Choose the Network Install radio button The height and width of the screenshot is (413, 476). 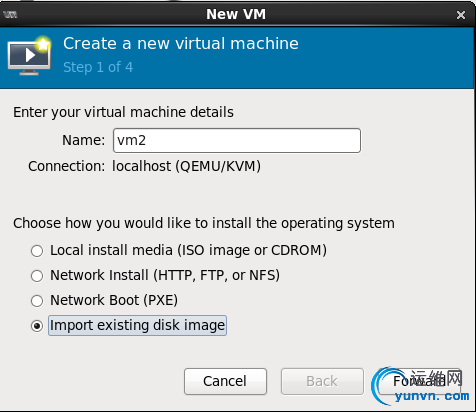point(37,276)
